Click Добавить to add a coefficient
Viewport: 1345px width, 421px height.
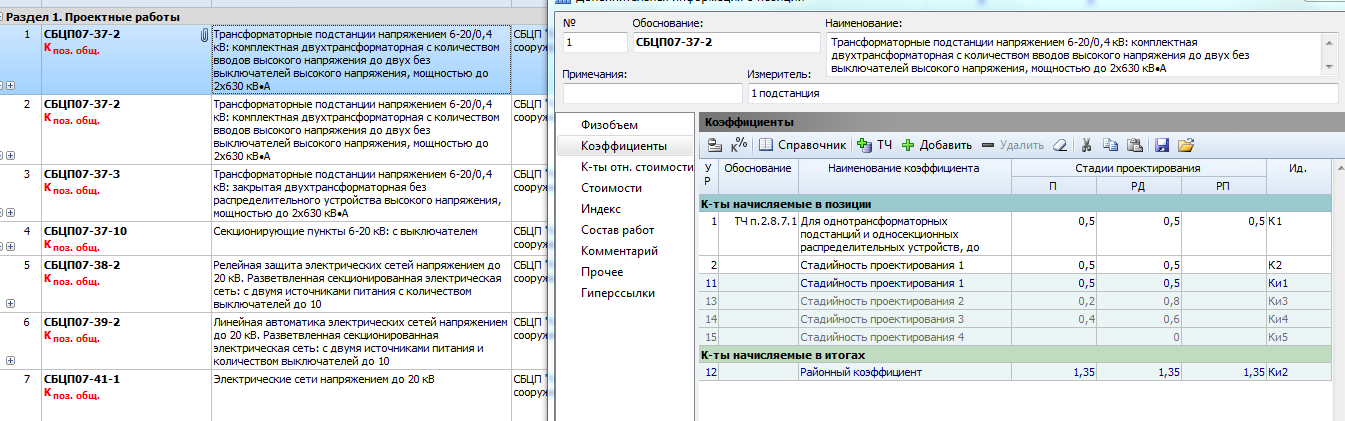coord(936,145)
